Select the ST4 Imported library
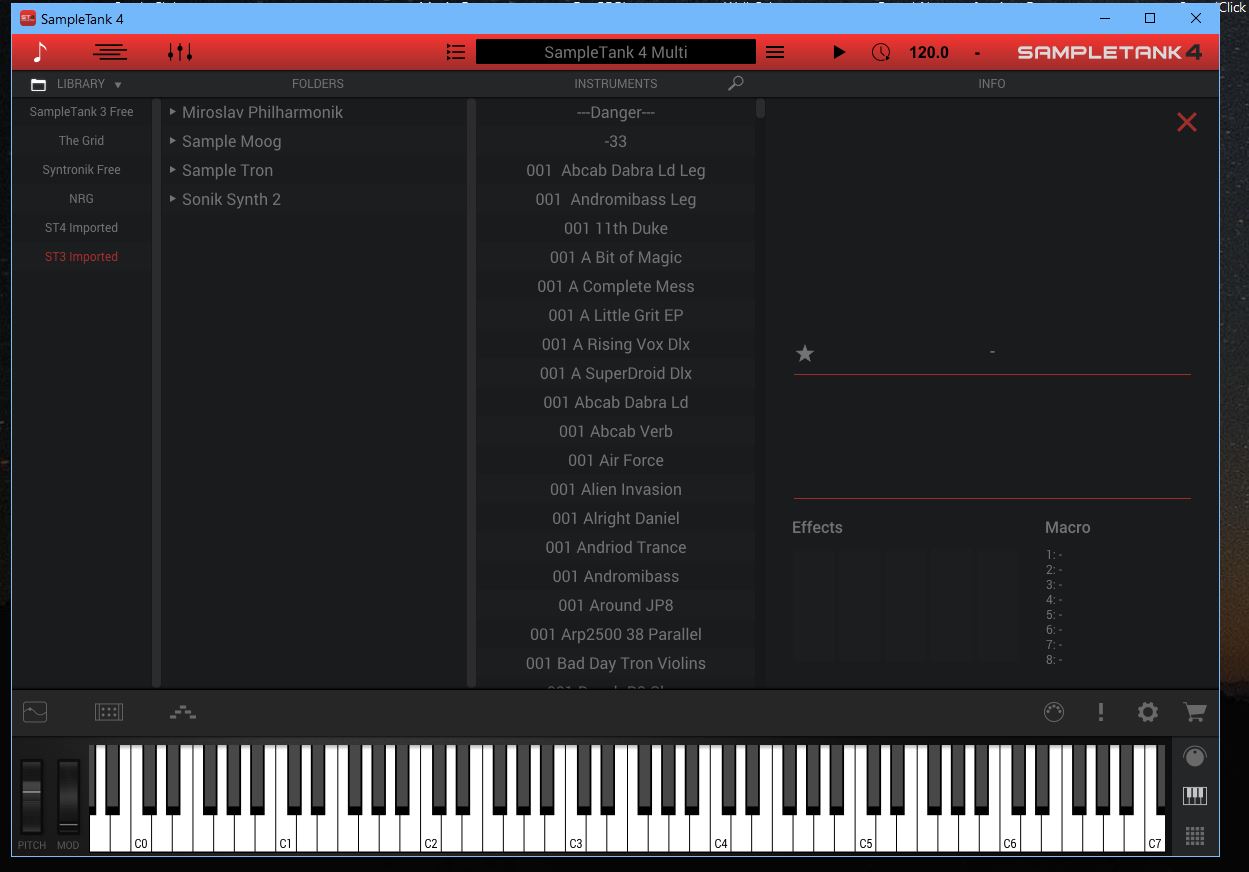The image size is (1249, 872). pos(81,228)
